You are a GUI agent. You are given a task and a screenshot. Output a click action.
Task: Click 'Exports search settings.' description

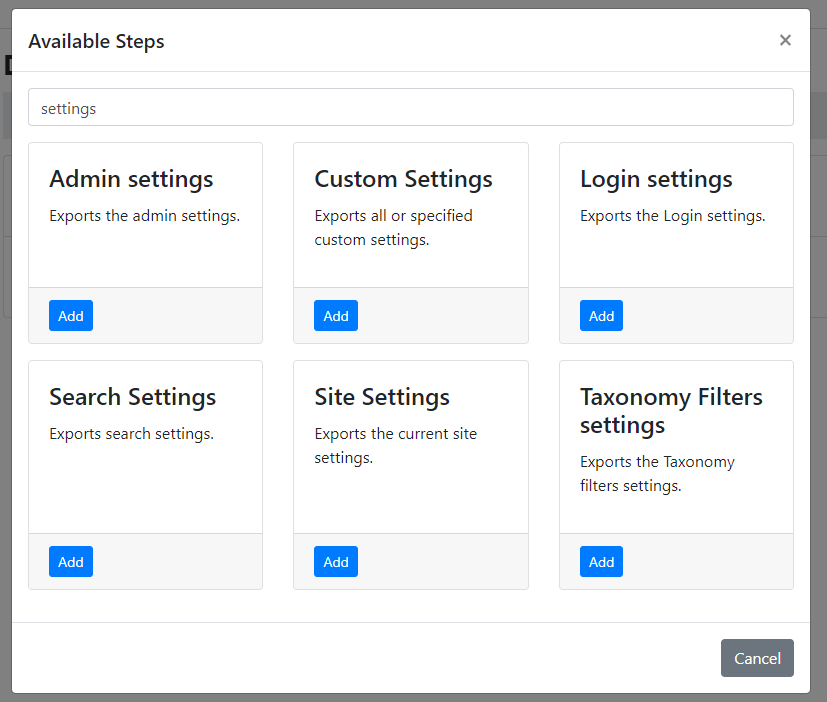131,434
